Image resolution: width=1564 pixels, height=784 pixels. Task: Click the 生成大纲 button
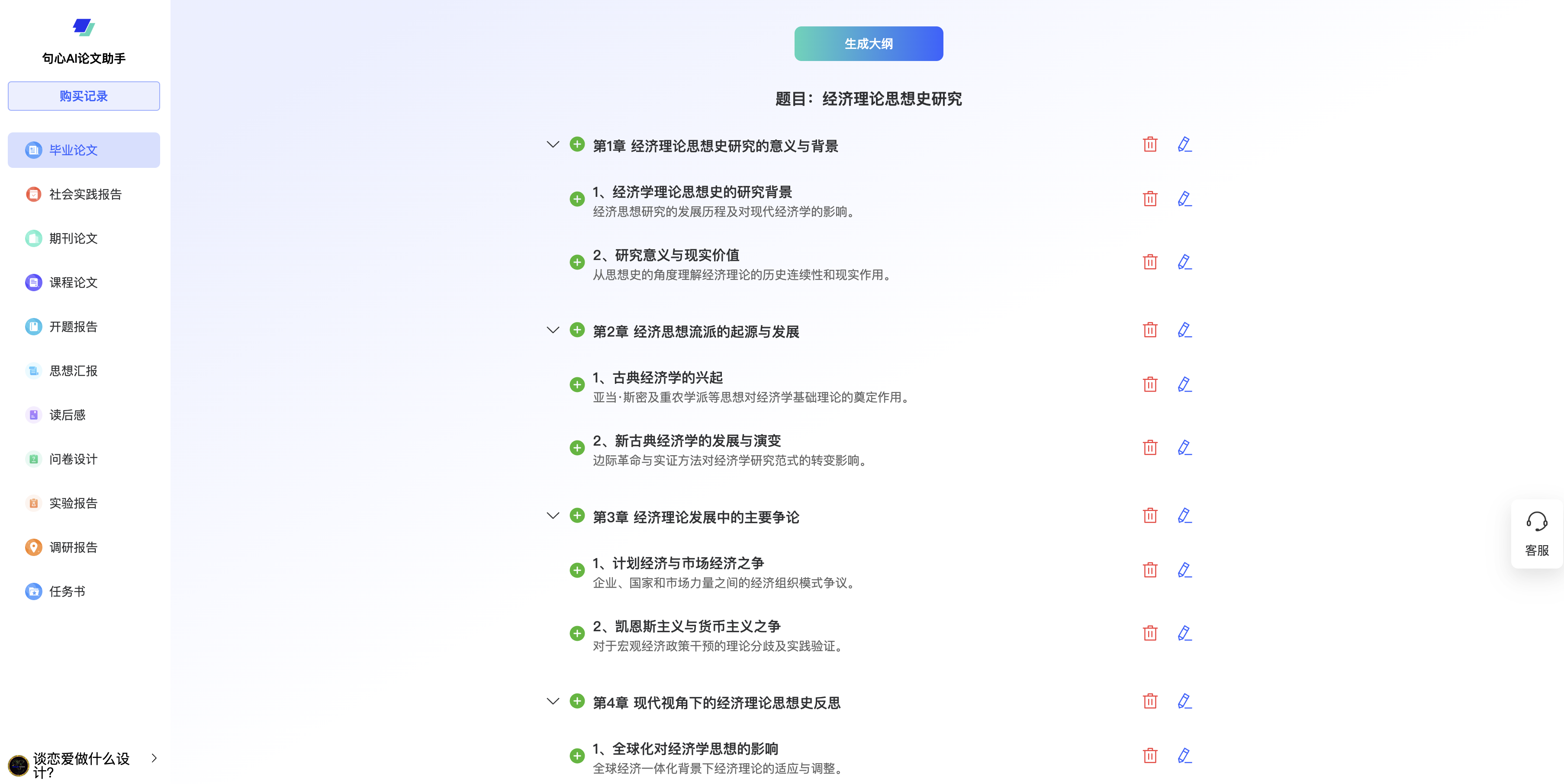(868, 44)
